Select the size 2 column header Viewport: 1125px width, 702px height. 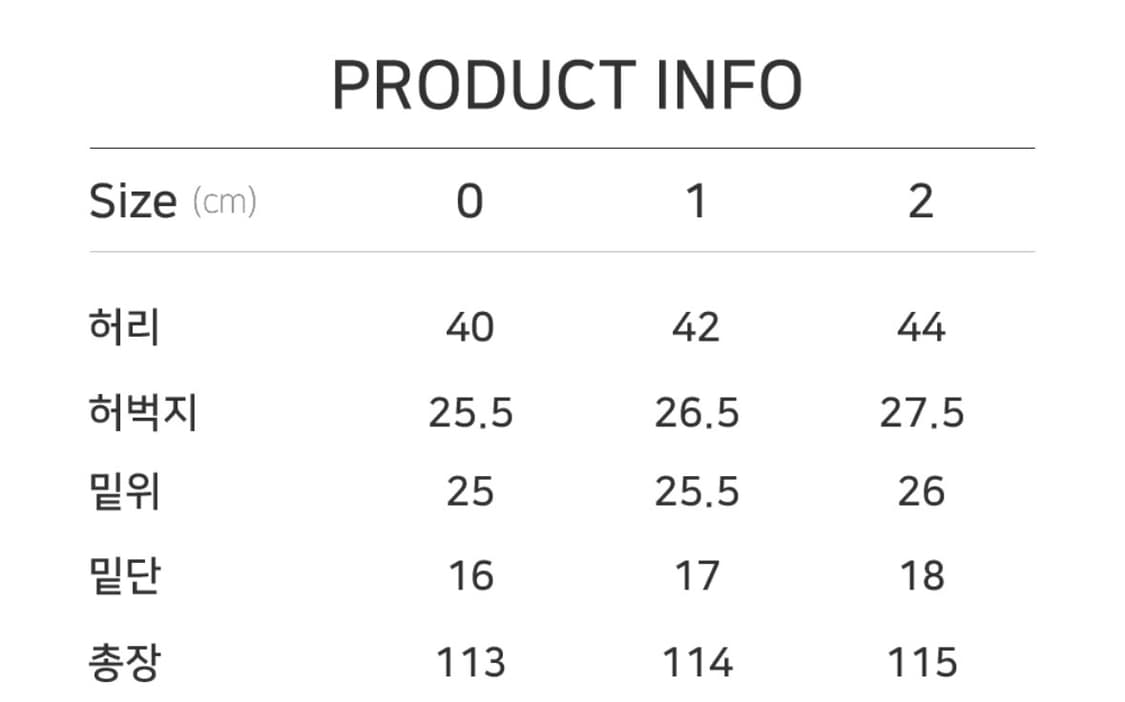[x=920, y=202]
